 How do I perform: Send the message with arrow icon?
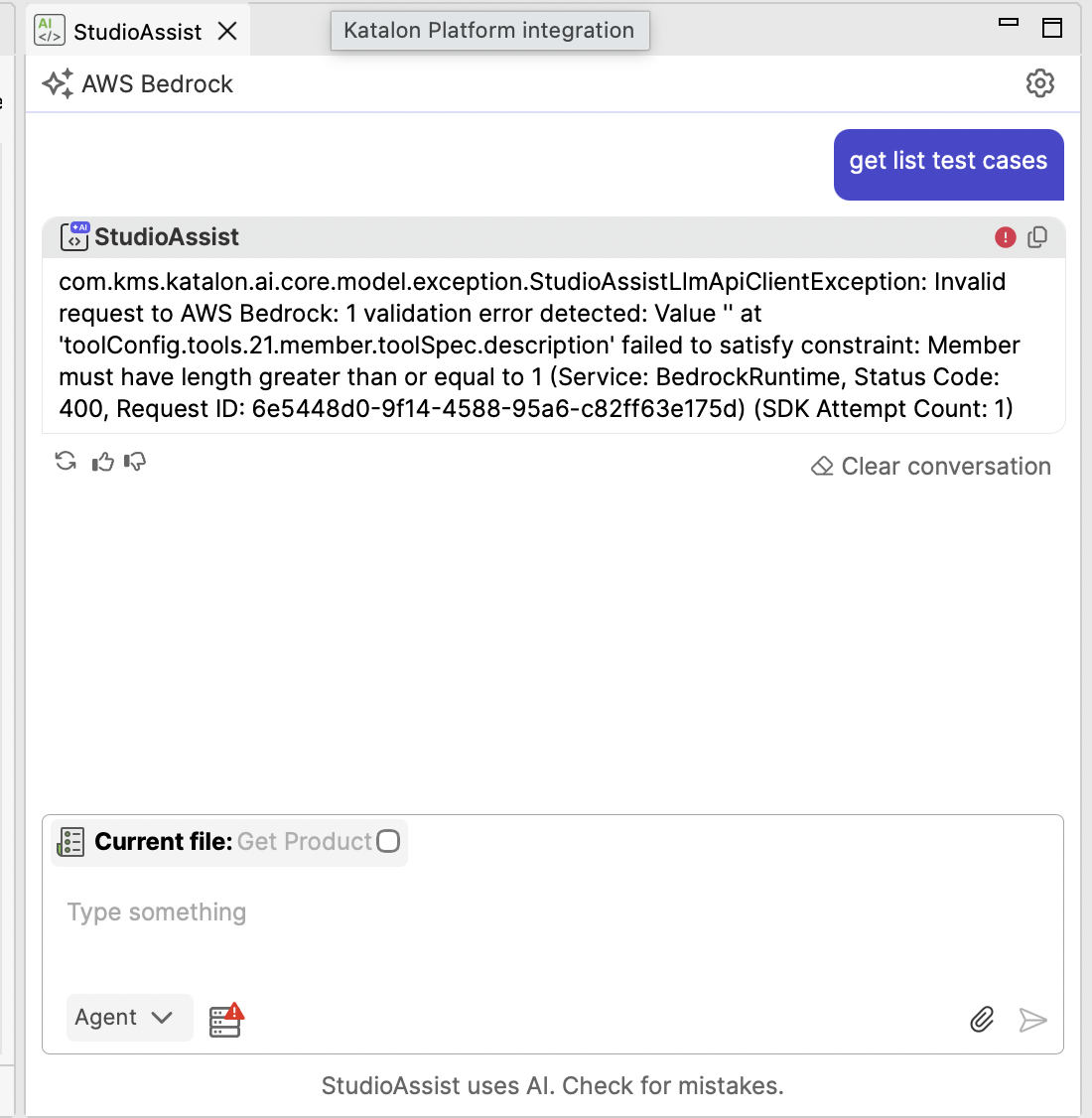click(1032, 1021)
